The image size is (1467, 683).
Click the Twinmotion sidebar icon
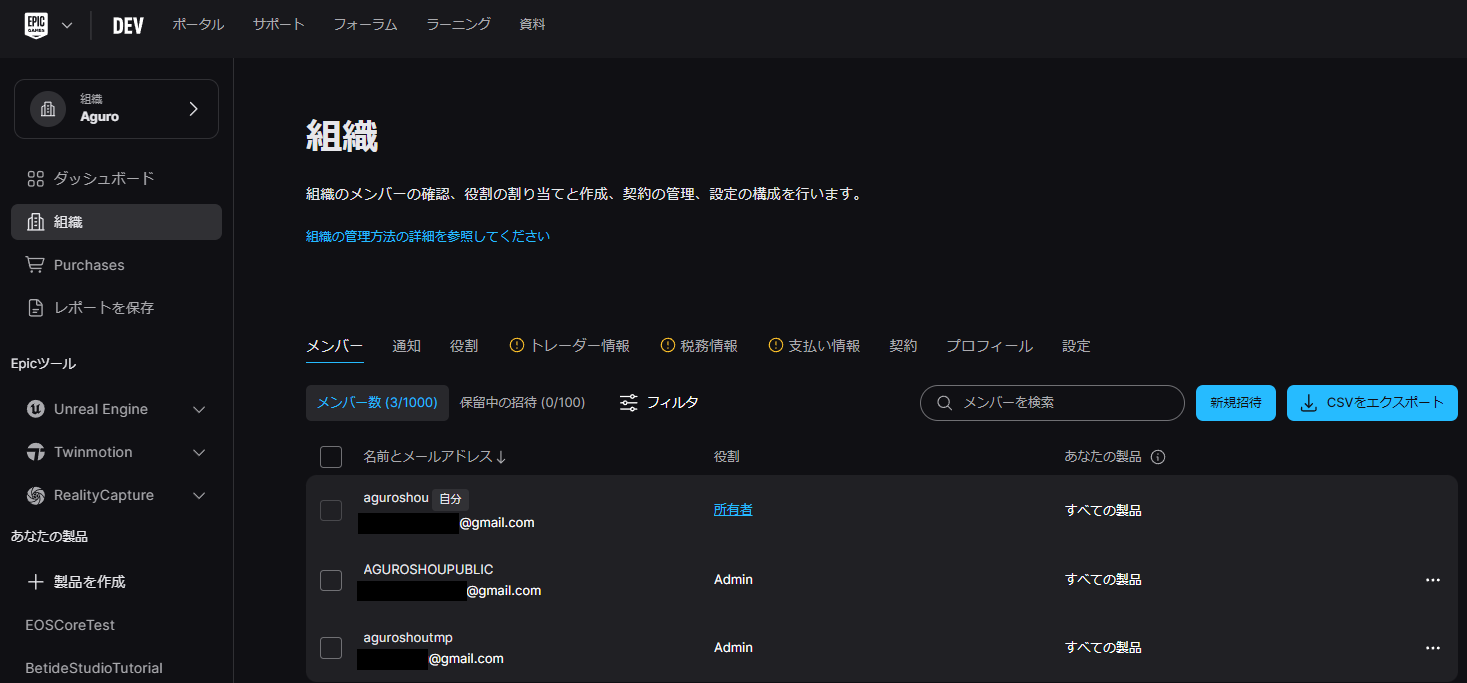pos(36,452)
